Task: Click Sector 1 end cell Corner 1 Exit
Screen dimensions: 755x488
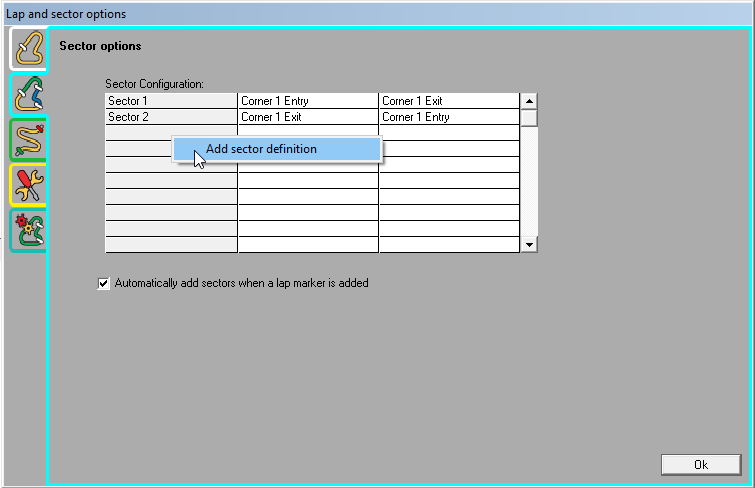Action: coord(448,101)
